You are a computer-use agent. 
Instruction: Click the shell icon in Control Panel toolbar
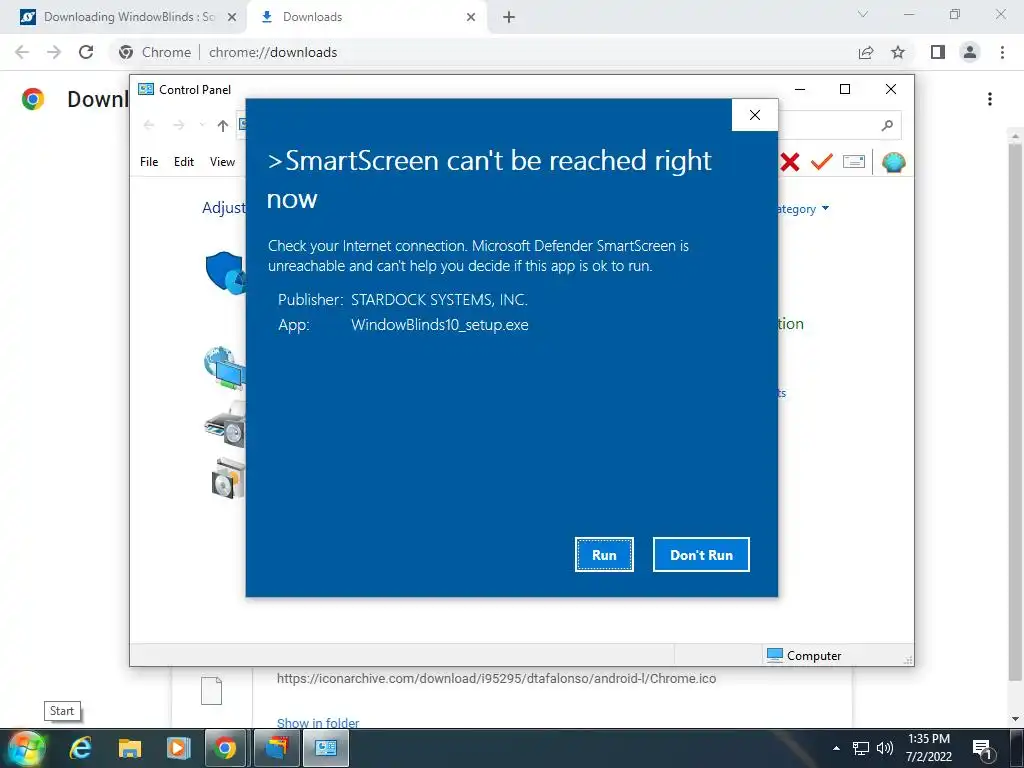coord(893,161)
